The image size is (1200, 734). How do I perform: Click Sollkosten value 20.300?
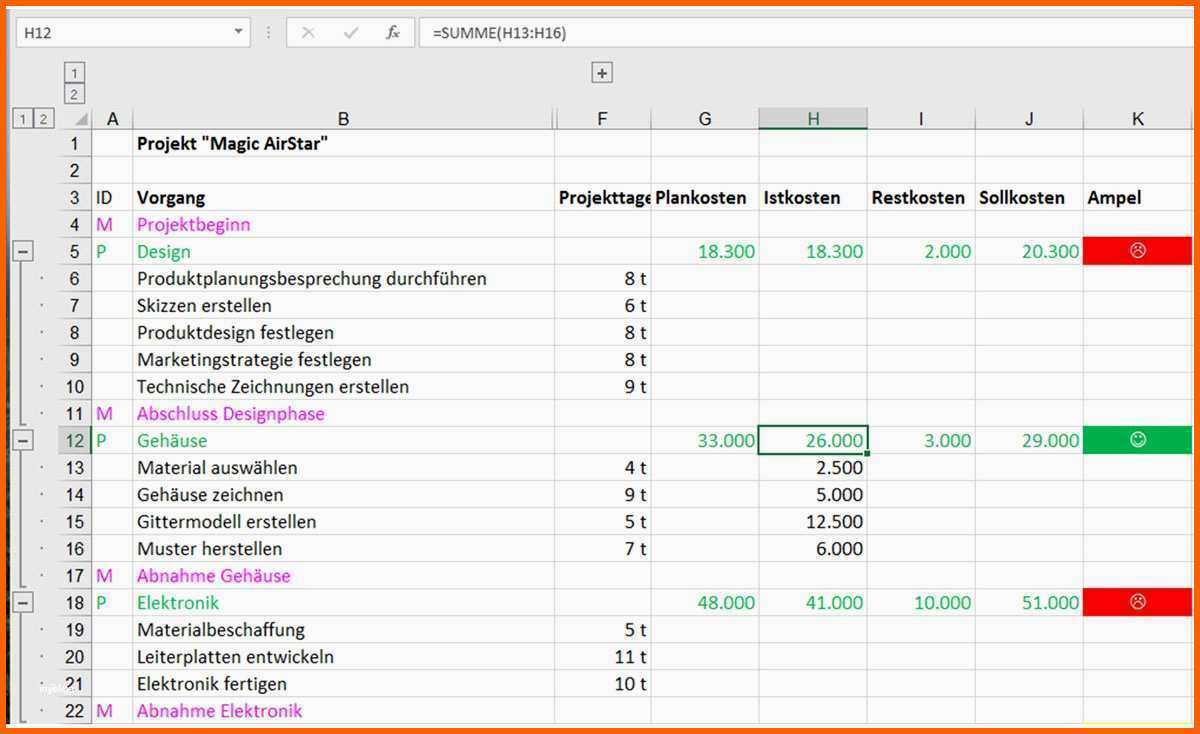[x=1029, y=252]
